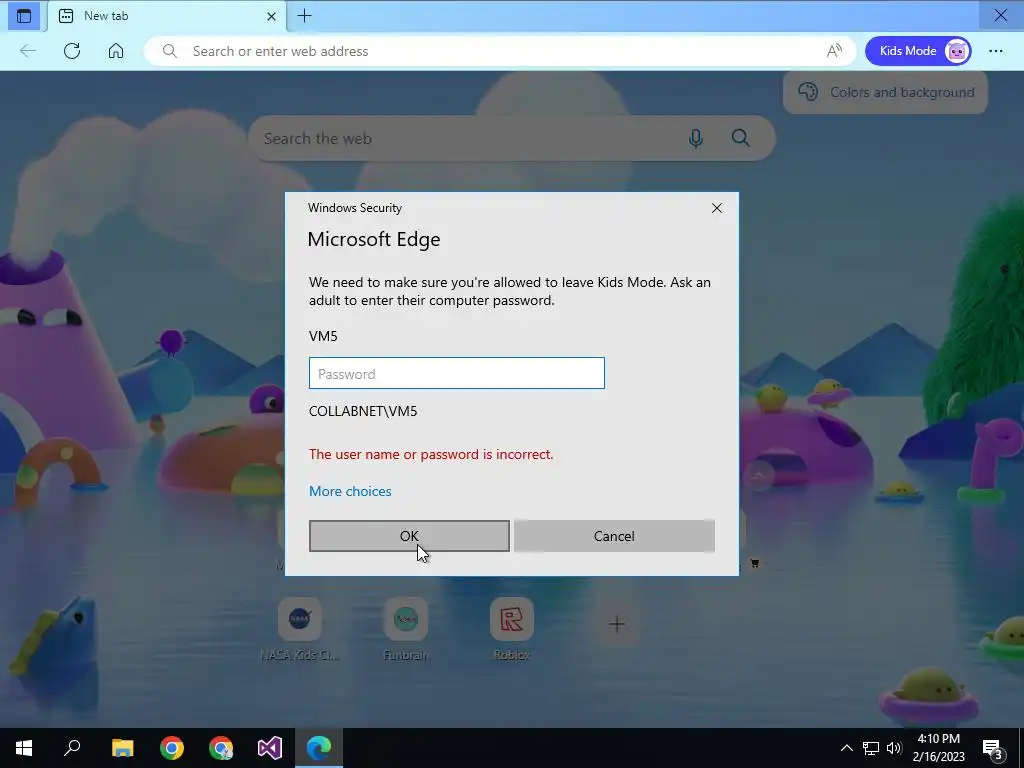Go back with the back arrow
The image size is (1024, 768).
(27, 51)
